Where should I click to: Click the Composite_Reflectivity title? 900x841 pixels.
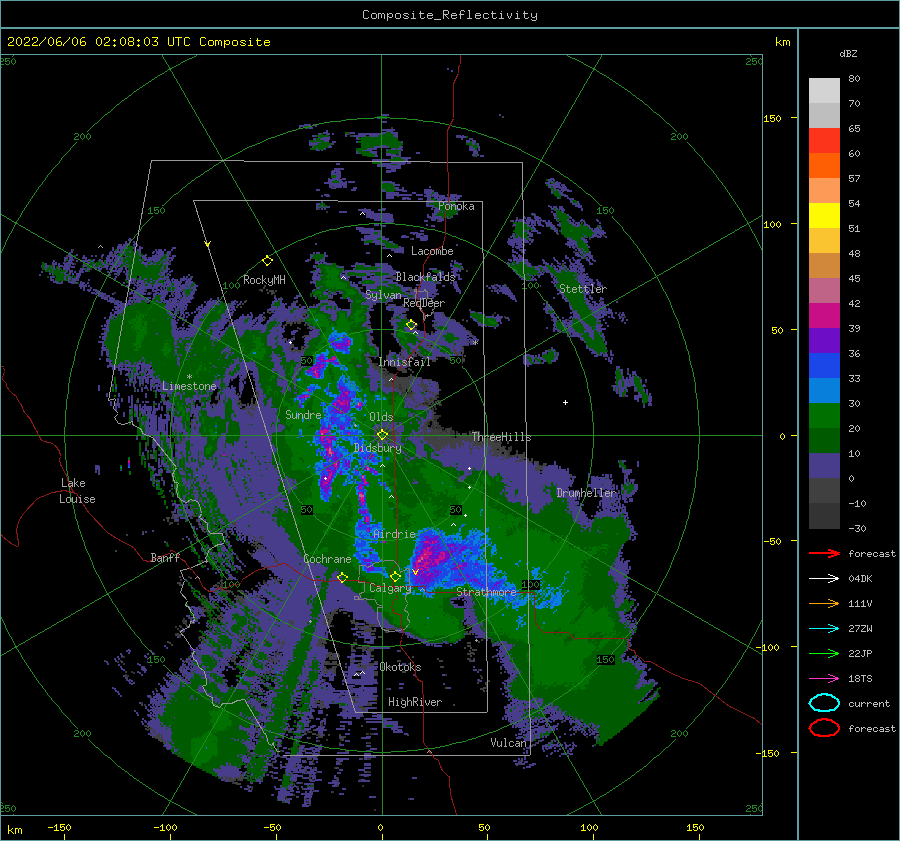[x=450, y=15]
